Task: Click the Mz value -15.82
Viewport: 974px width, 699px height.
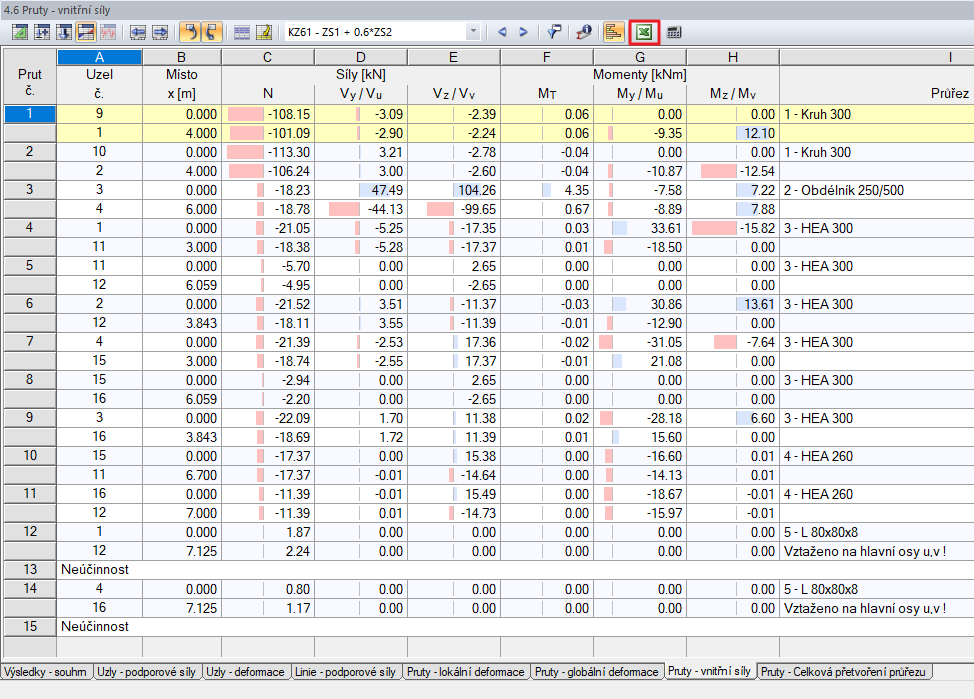Action: [x=757, y=228]
